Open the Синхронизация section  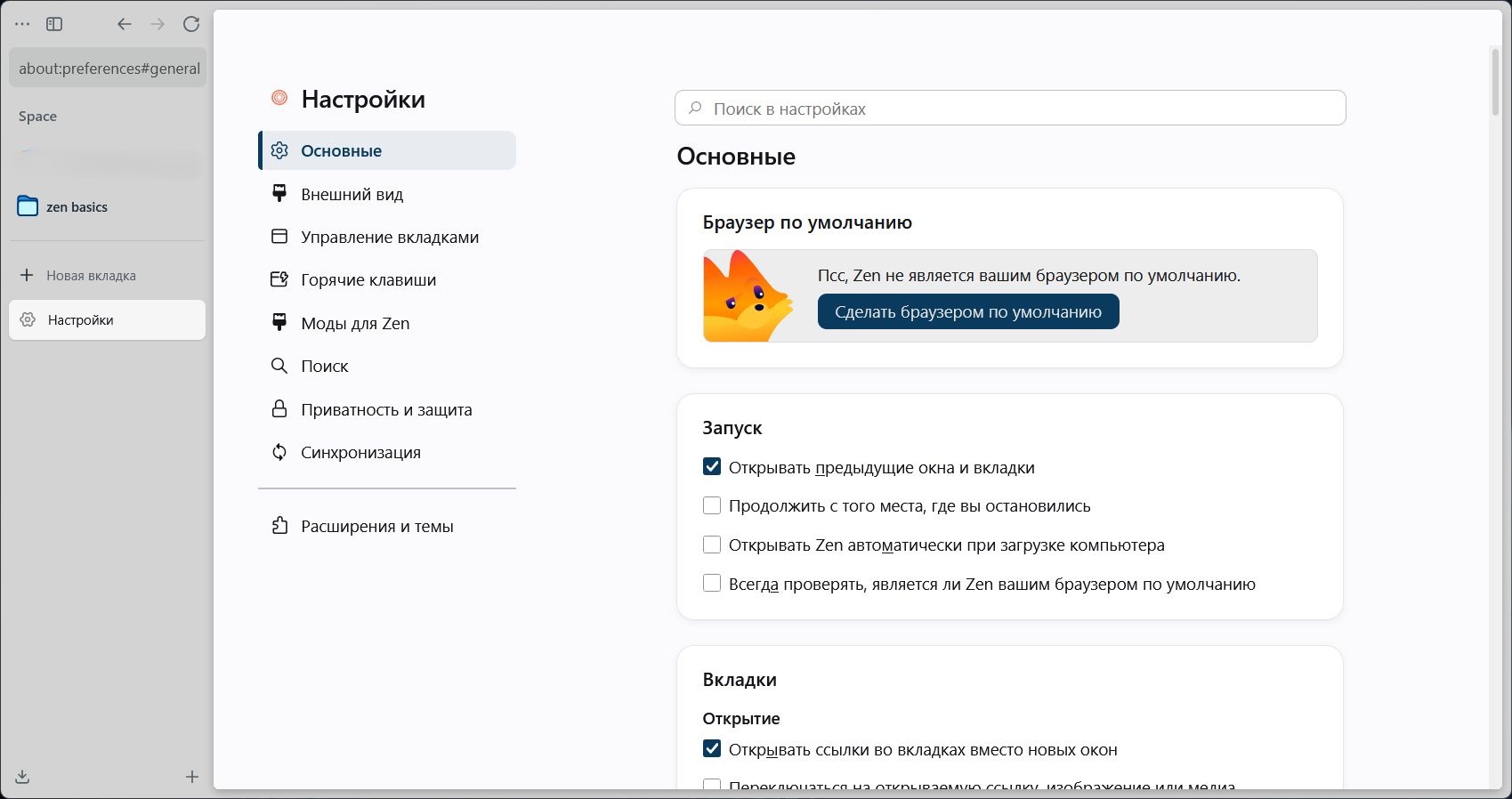coord(387,452)
